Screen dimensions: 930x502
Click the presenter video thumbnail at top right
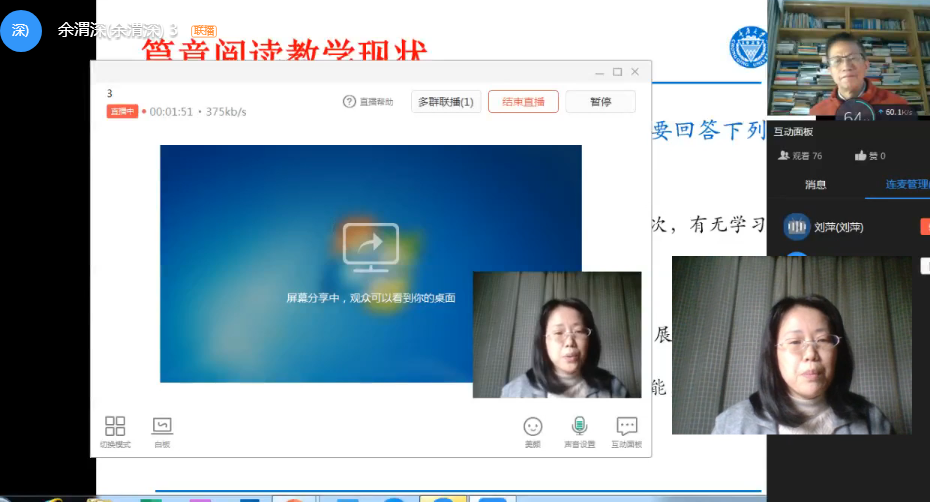tap(848, 56)
